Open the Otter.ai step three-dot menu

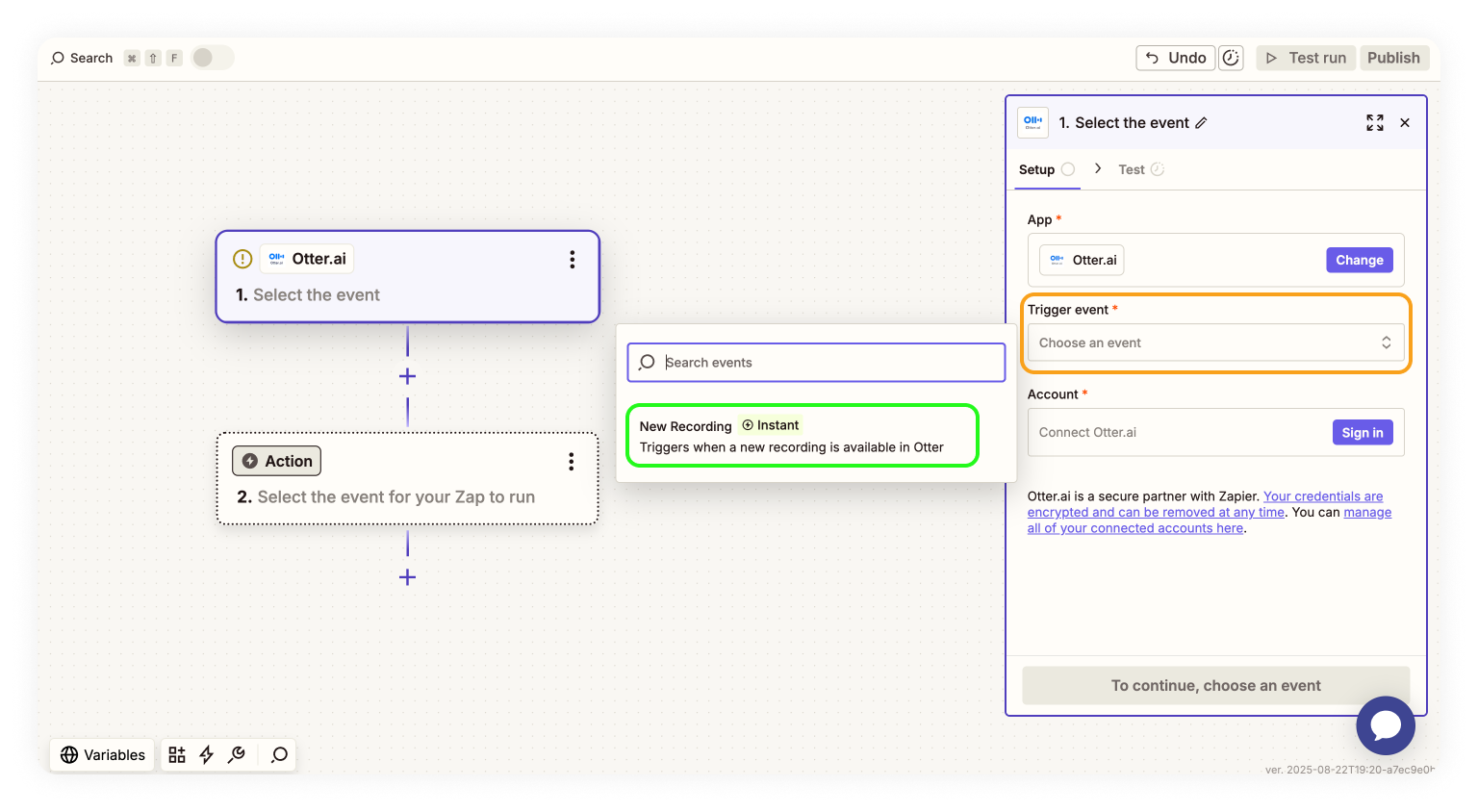click(572, 260)
